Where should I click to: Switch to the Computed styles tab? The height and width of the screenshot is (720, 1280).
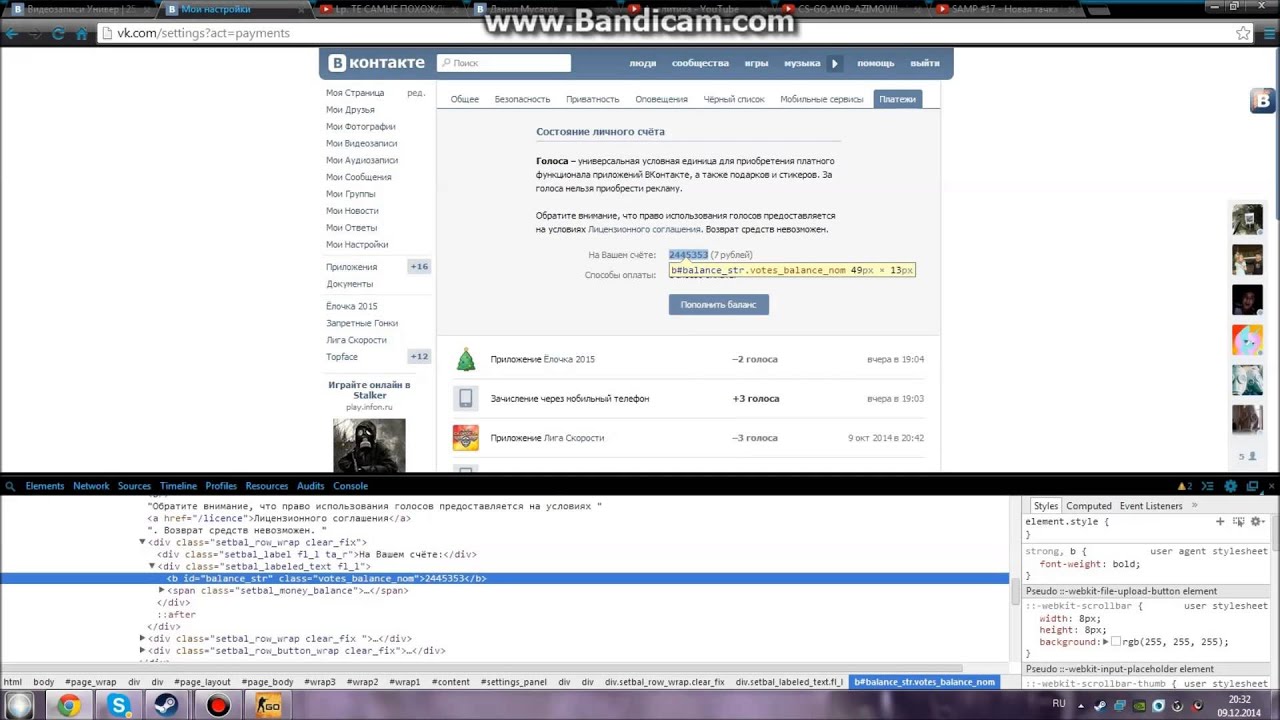tap(1089, 506)
